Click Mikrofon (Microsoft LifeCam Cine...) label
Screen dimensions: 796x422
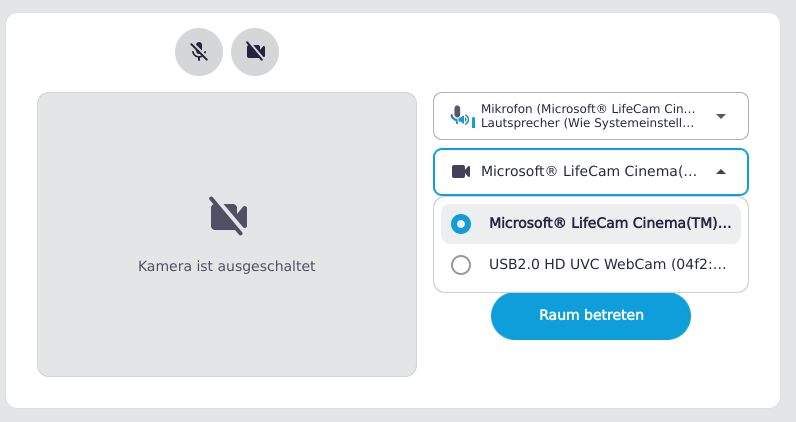coord(588,109)
